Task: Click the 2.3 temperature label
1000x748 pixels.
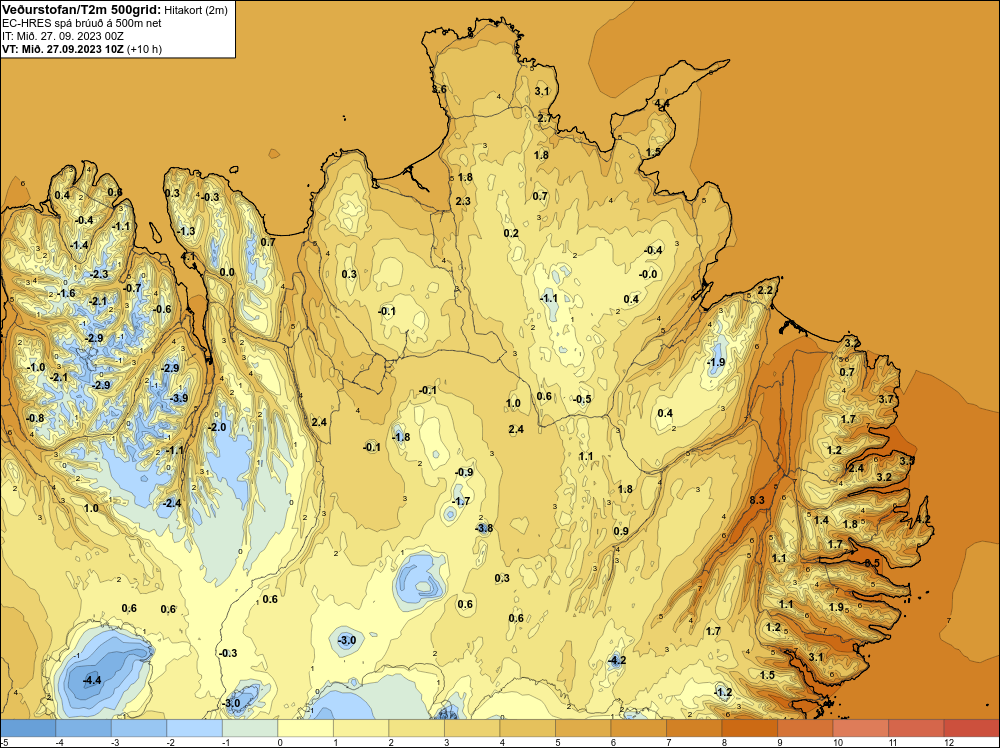Action: [463, 201]
